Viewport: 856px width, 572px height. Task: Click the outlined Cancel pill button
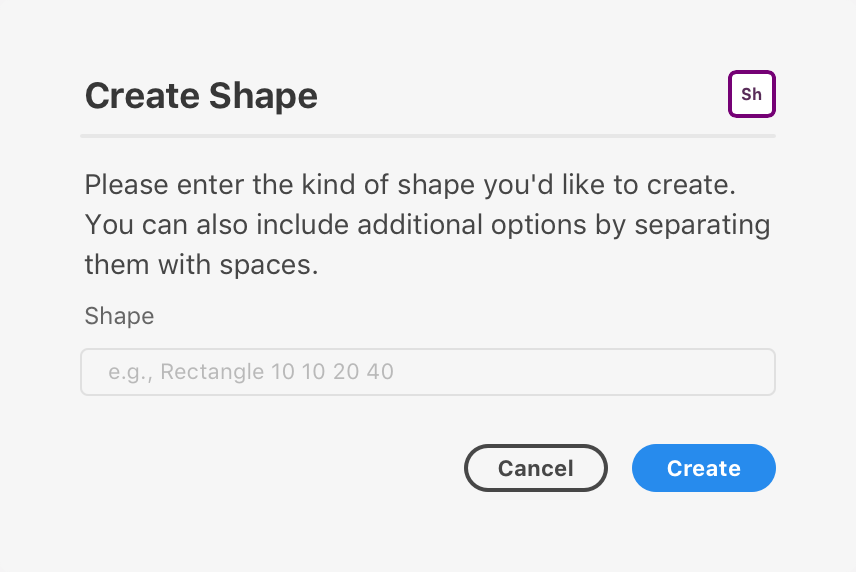536,468
